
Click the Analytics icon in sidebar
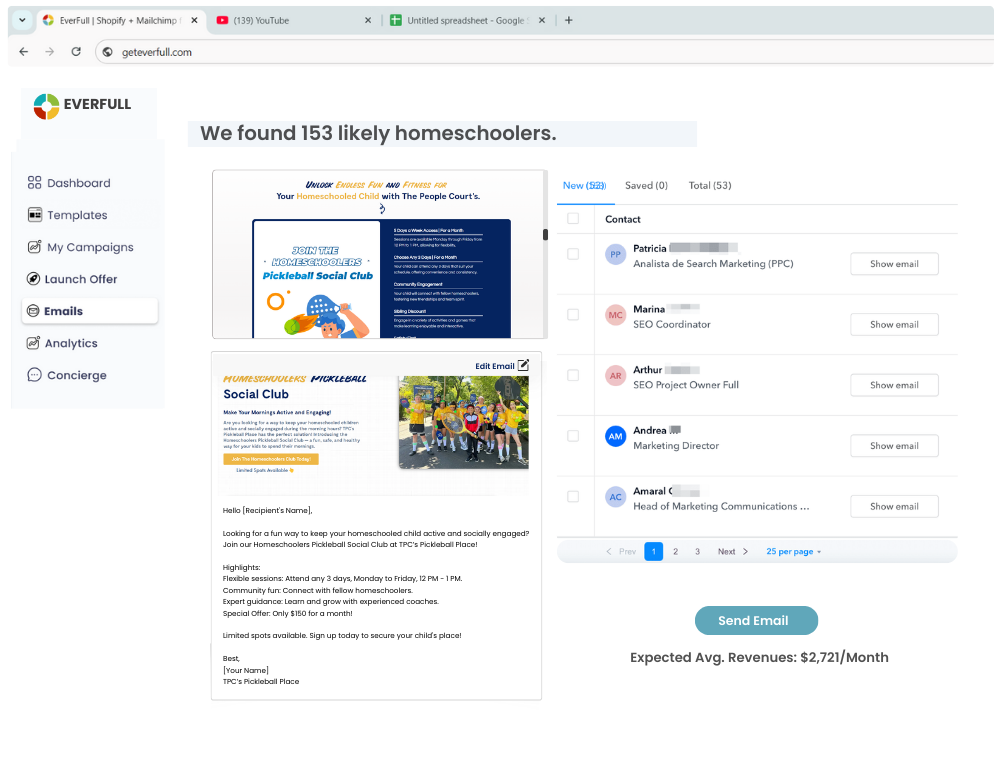[x=33, y=342]
